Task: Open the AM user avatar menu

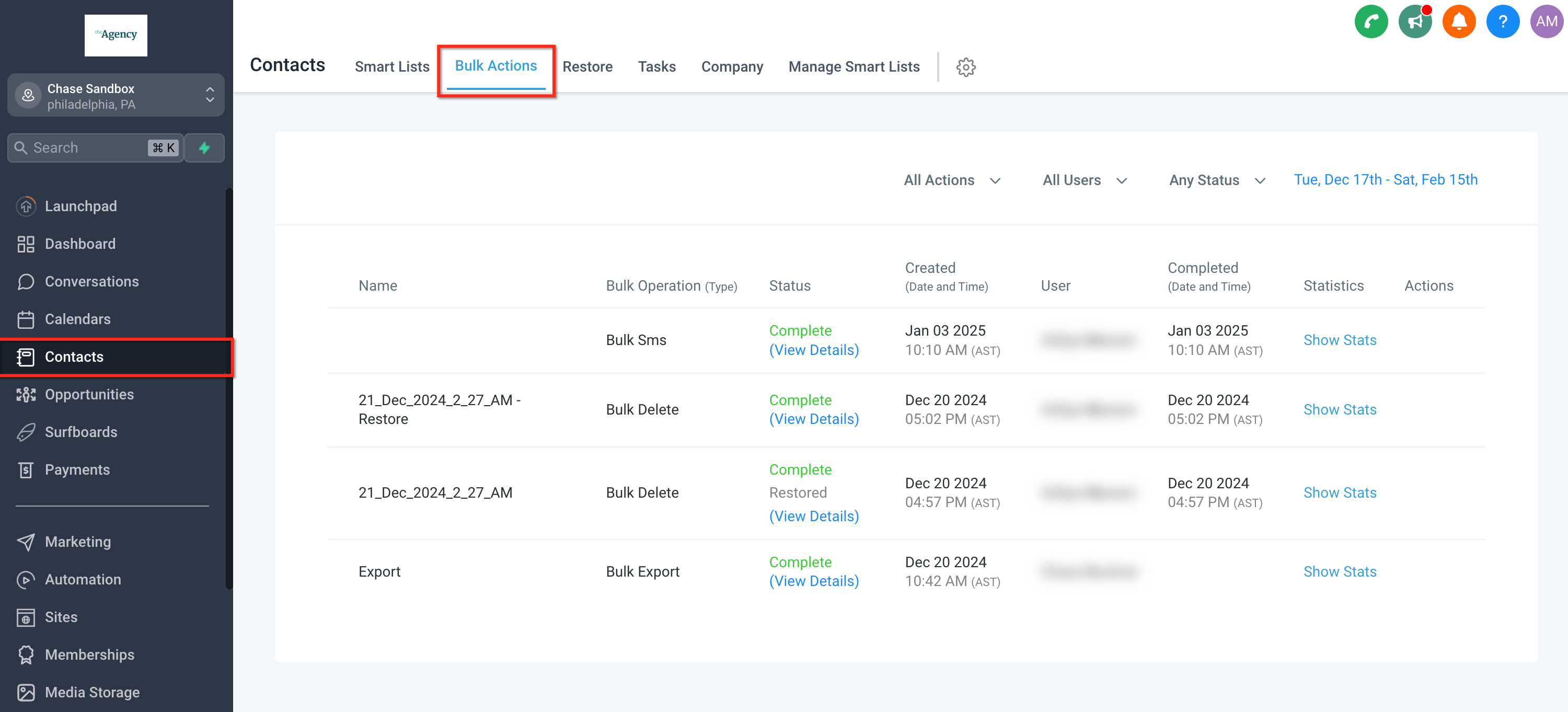Action: click(x=1546, y=22)
